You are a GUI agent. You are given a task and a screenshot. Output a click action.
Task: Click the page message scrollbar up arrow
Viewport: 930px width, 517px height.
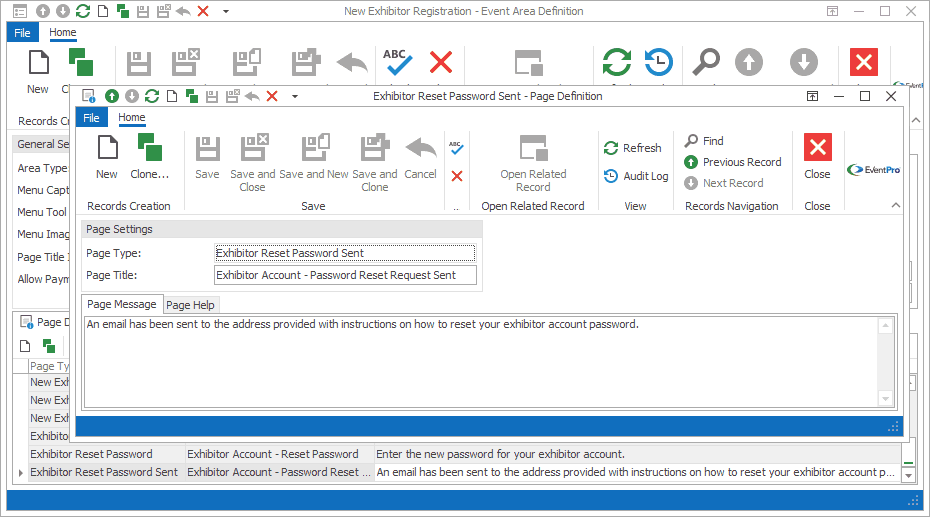pyautogui.click(x=886, y=325)
